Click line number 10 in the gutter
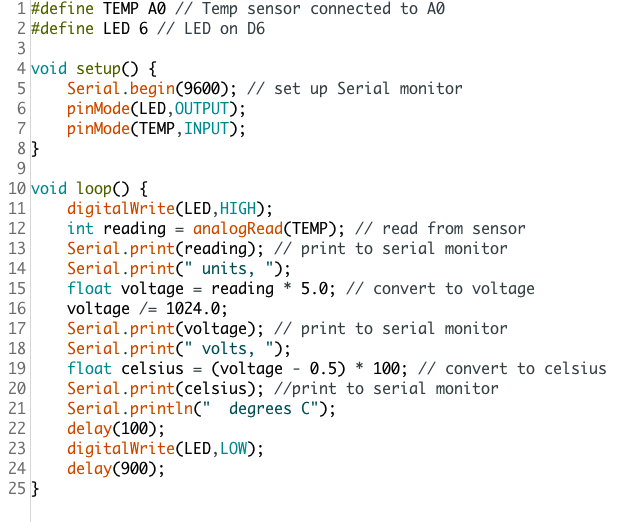629x522 pixels. click(16, 188)
